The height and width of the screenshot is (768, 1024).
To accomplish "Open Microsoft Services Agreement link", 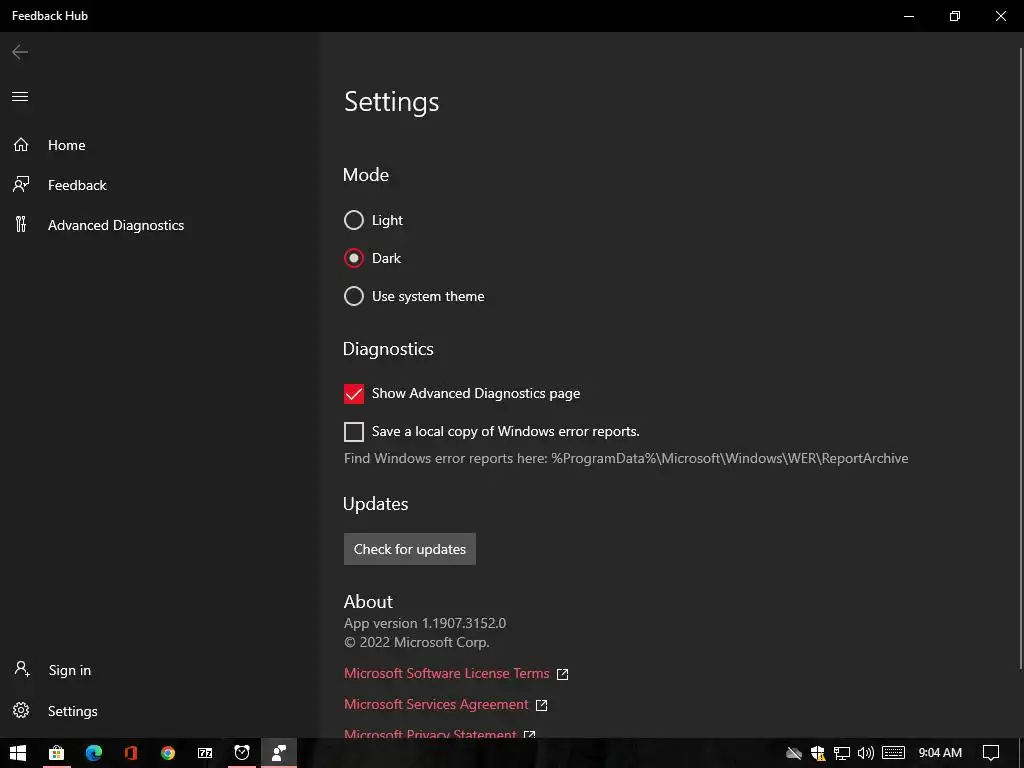I will [x=436, y=705].
